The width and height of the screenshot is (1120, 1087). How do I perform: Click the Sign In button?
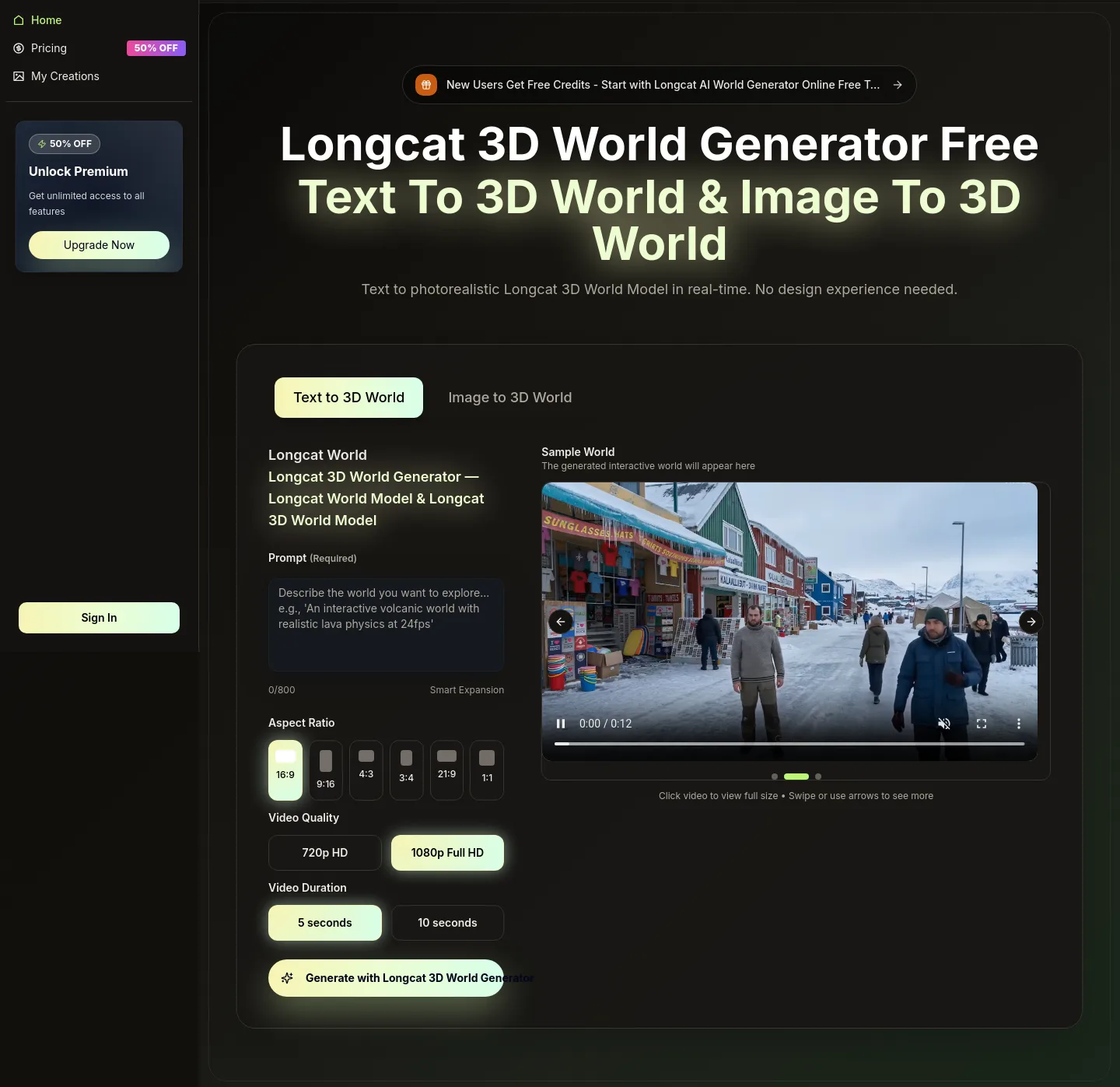(99, 618)
